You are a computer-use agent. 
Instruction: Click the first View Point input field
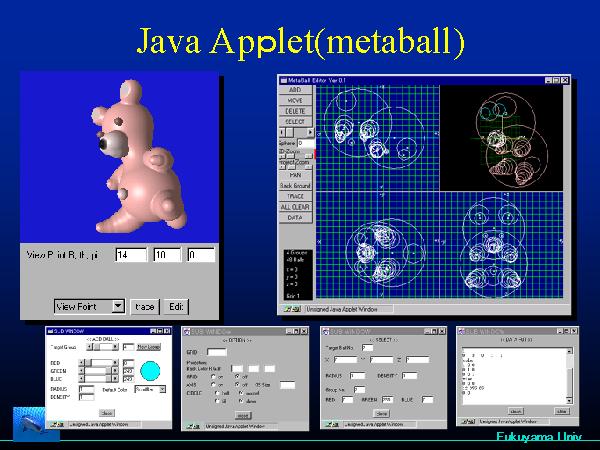point(130,255)
